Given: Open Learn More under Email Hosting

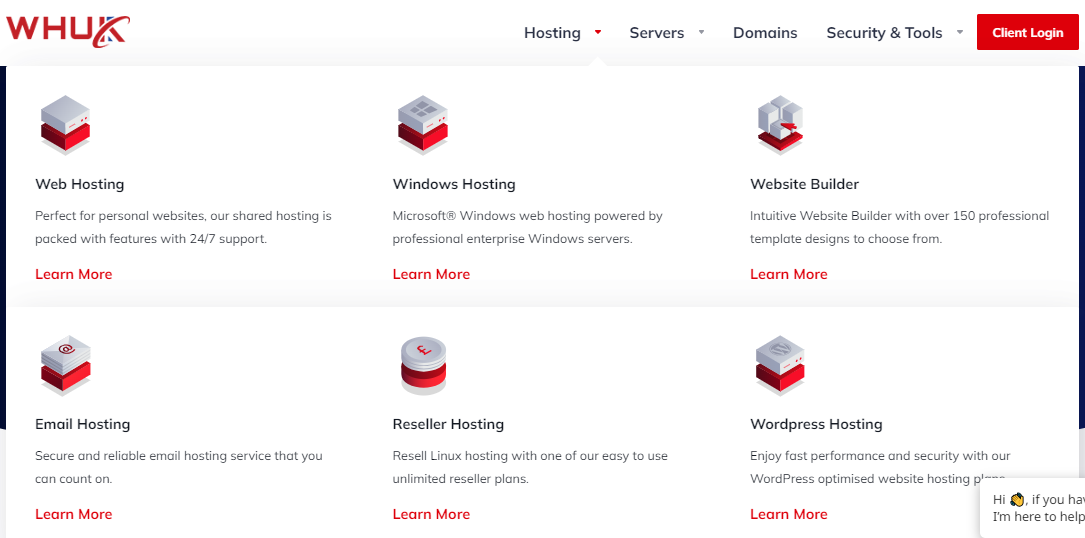Looking at the screenshot, I should tap(74, 514).
